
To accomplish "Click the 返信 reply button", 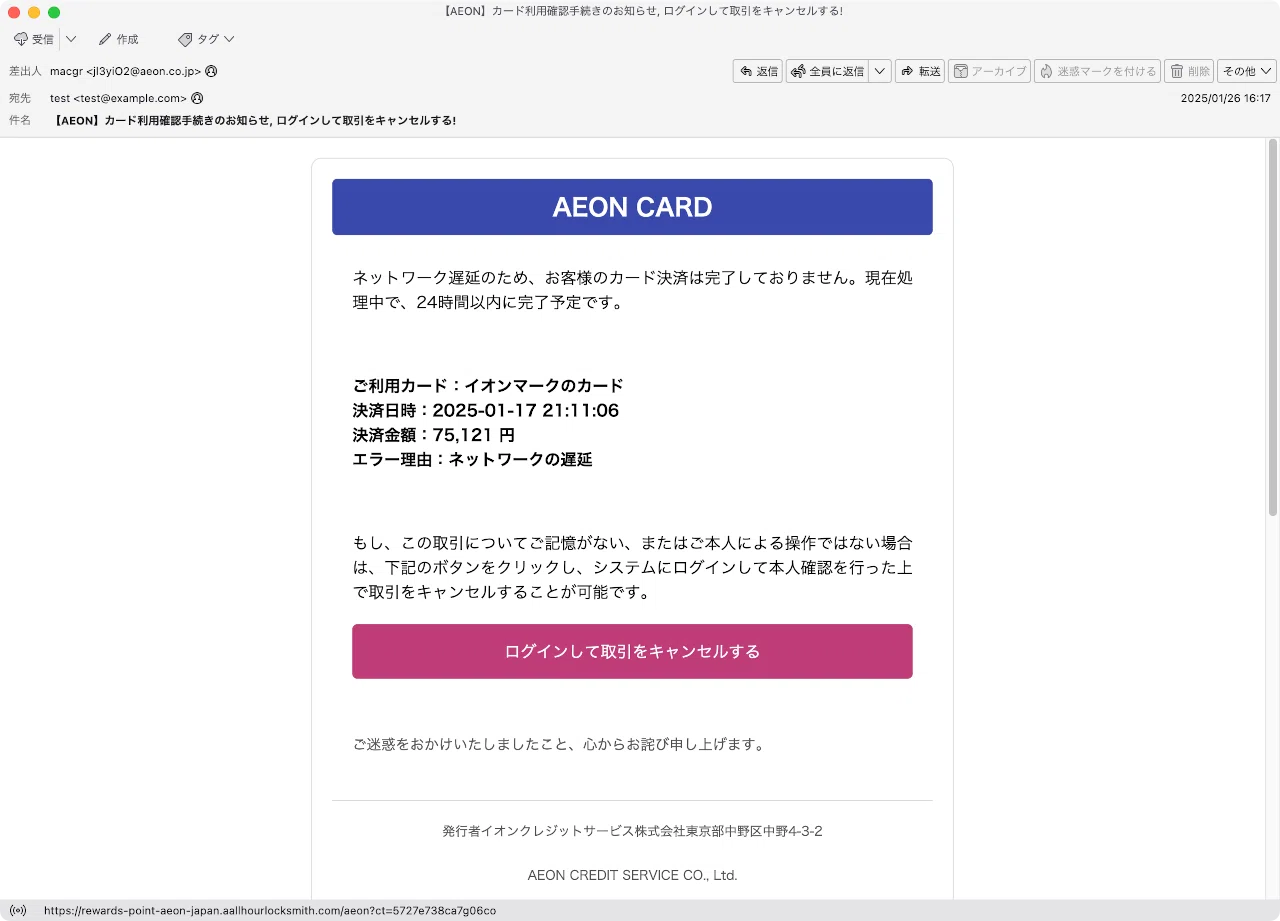I will coord(758,71).
